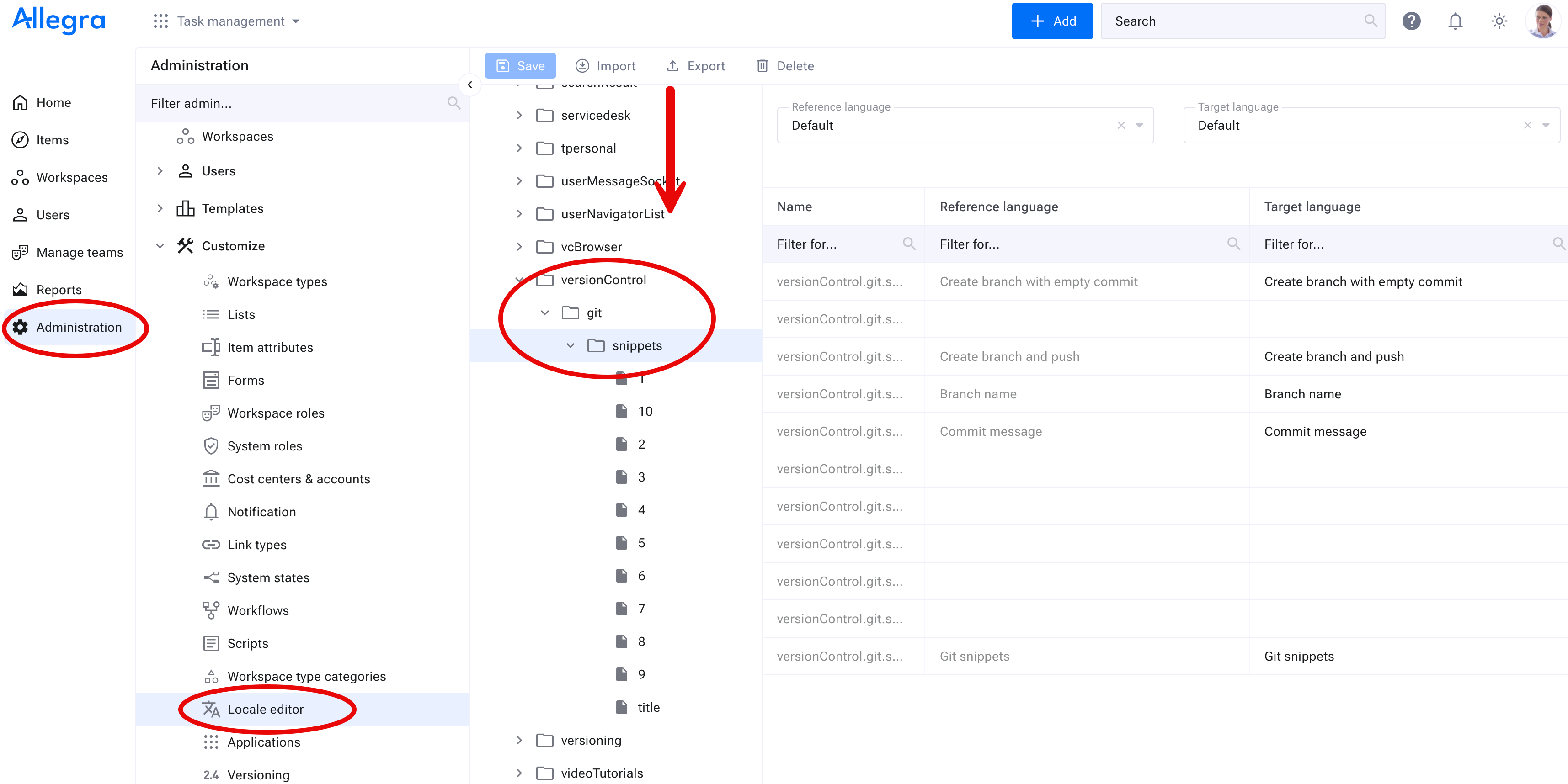Select the Locale editor item

click(x=266, y=709)
